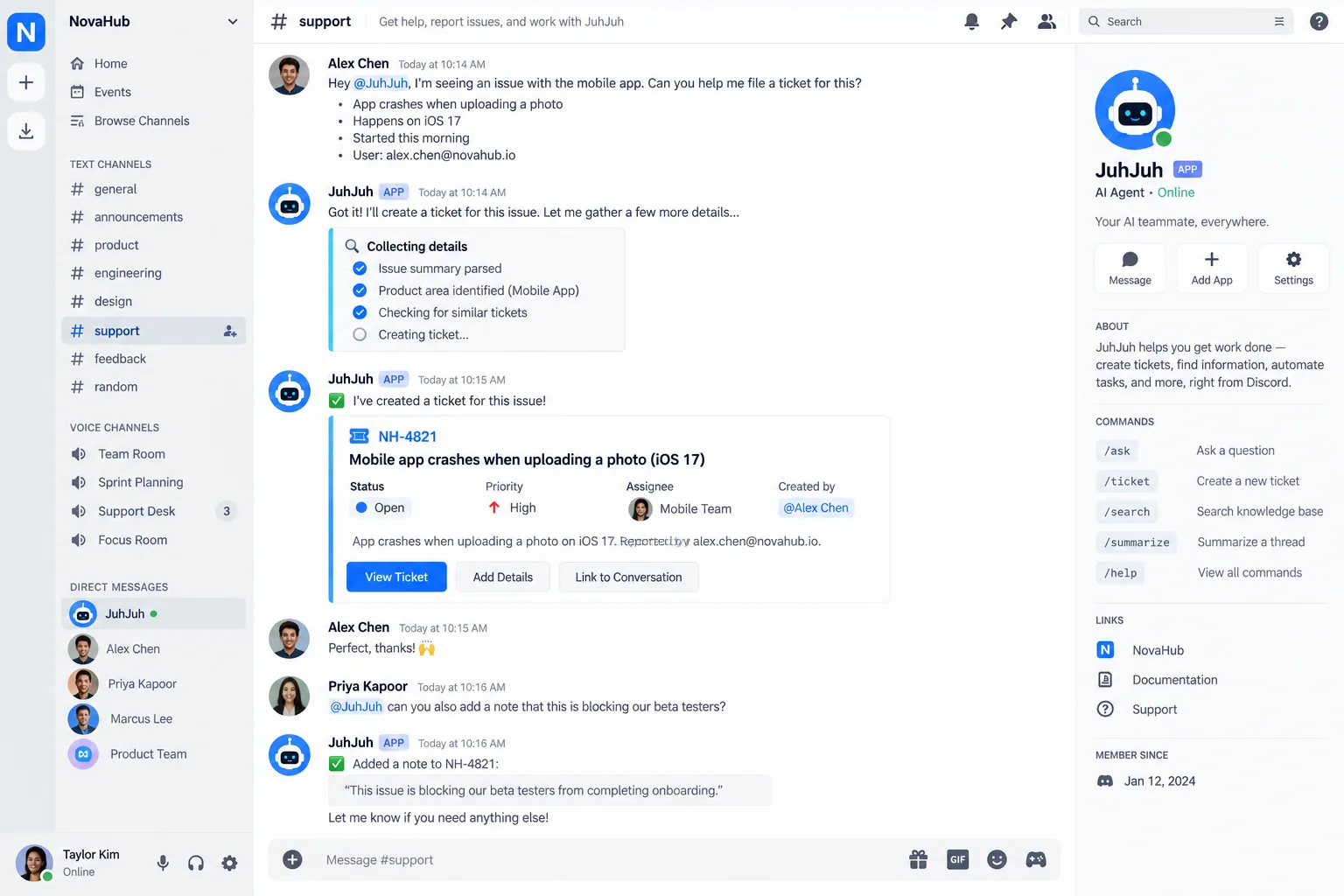Click the game controller icon in message bar
The height and width of the screenshot is (896, 1344).
[x=1036, y=860]
